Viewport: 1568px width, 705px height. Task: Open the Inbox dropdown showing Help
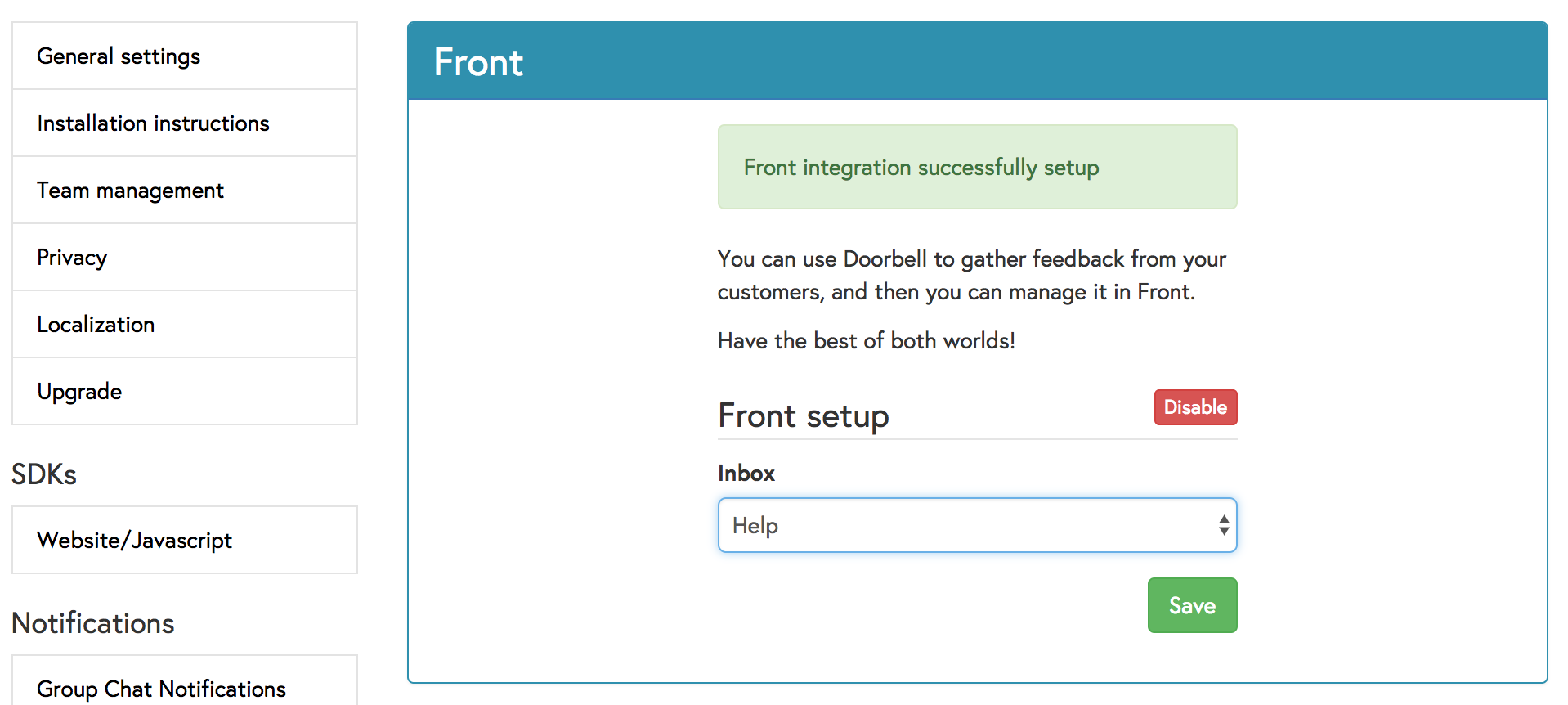[977, 525]
